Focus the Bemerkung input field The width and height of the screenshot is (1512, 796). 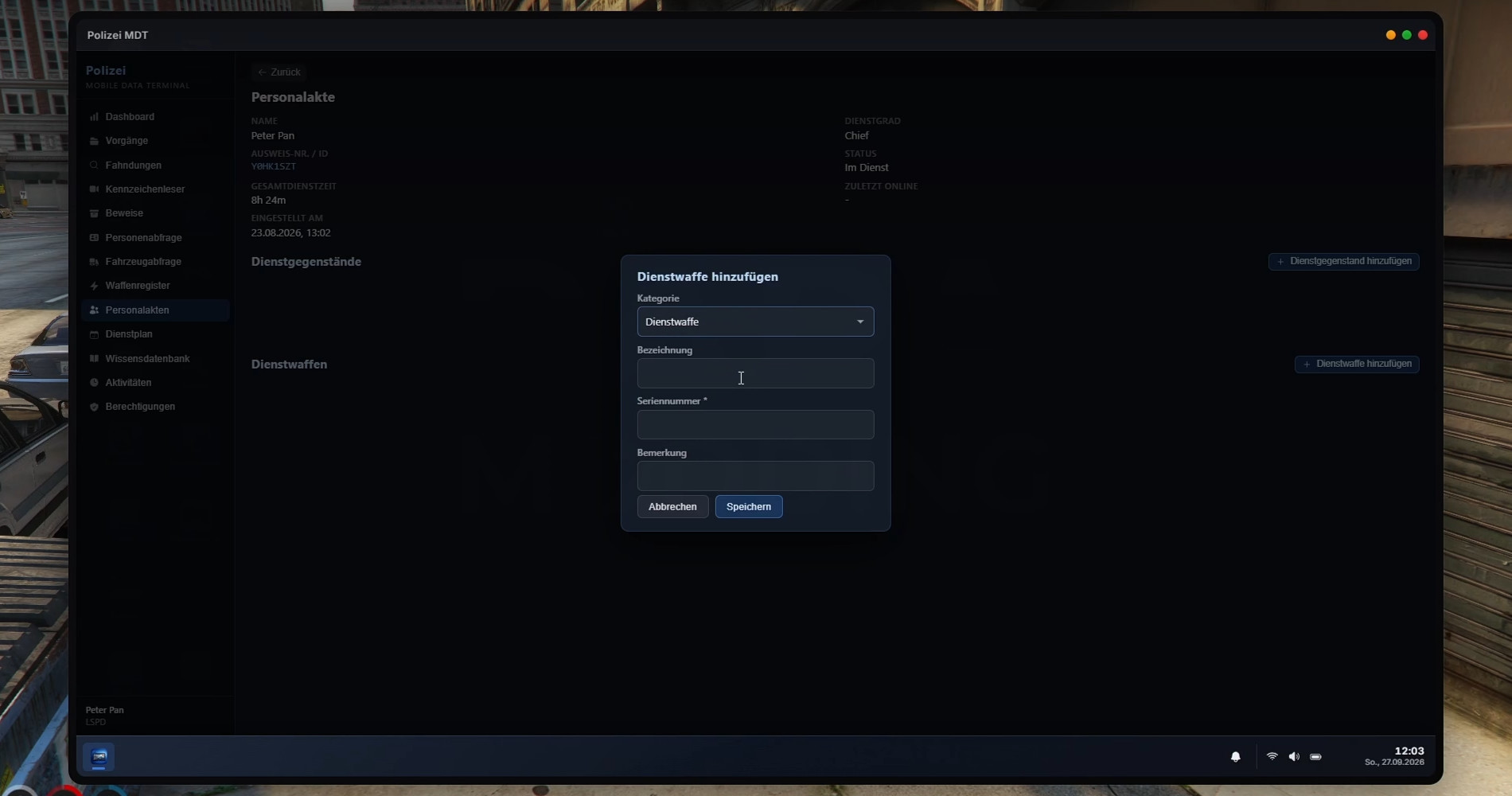click(755, 476)
